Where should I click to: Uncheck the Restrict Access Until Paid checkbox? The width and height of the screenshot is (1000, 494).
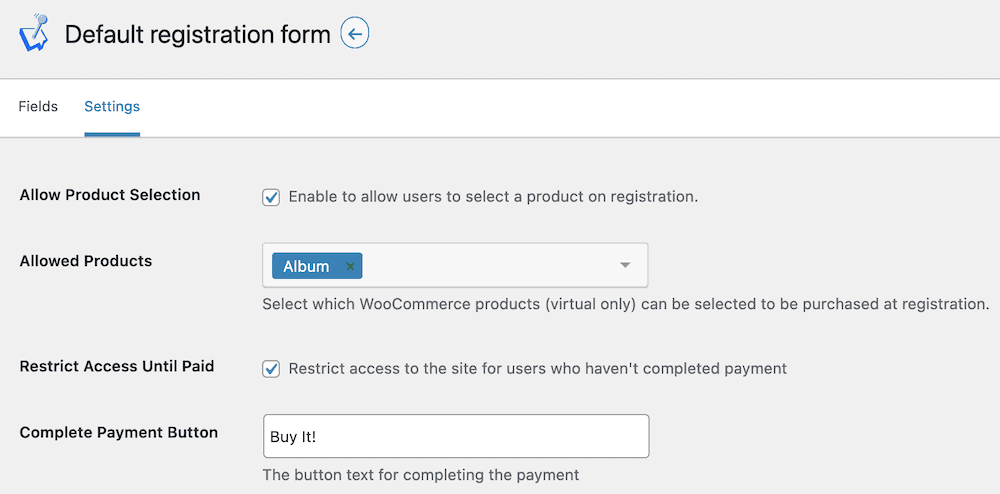pyautogui.click(x=271, y=368)
